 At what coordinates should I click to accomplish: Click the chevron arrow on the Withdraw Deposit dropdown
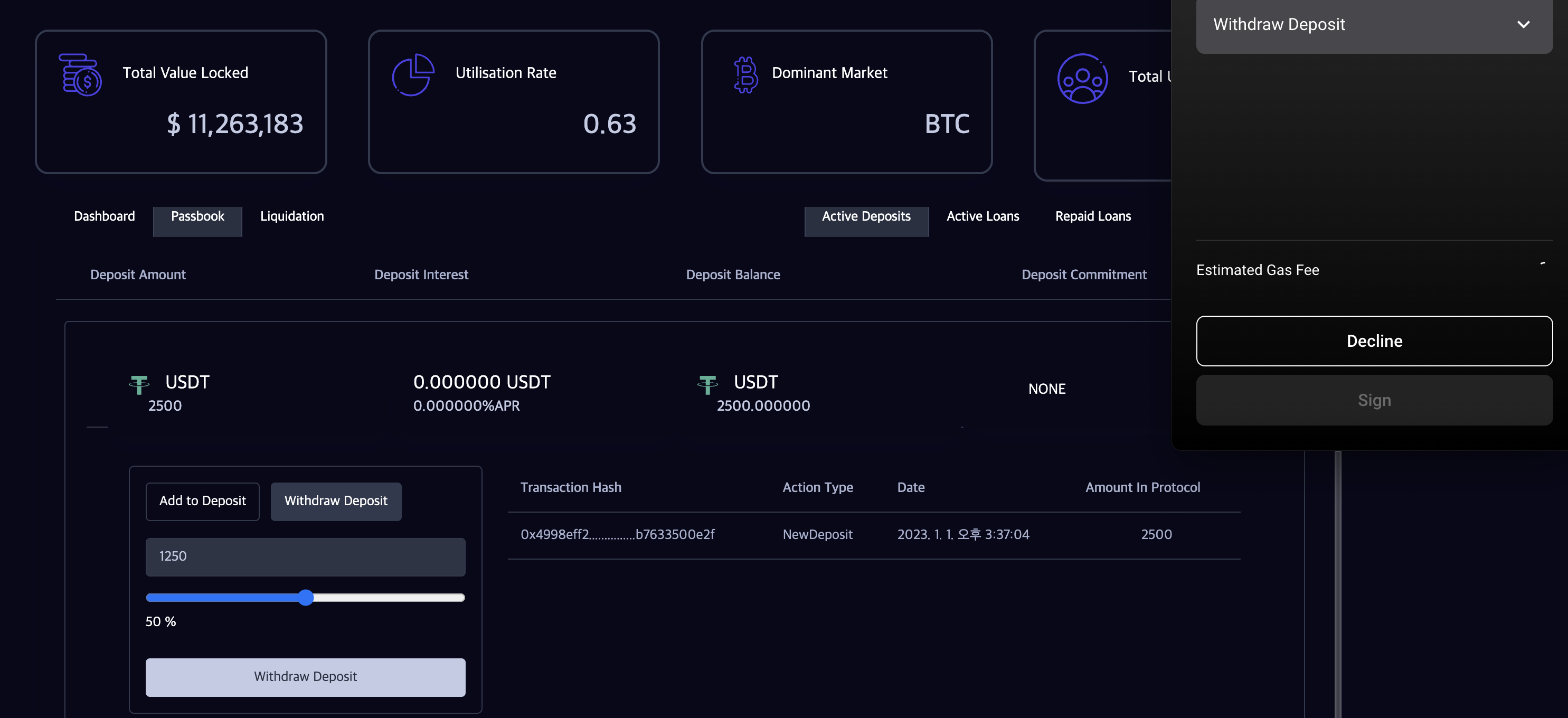tap(1523, 25)
